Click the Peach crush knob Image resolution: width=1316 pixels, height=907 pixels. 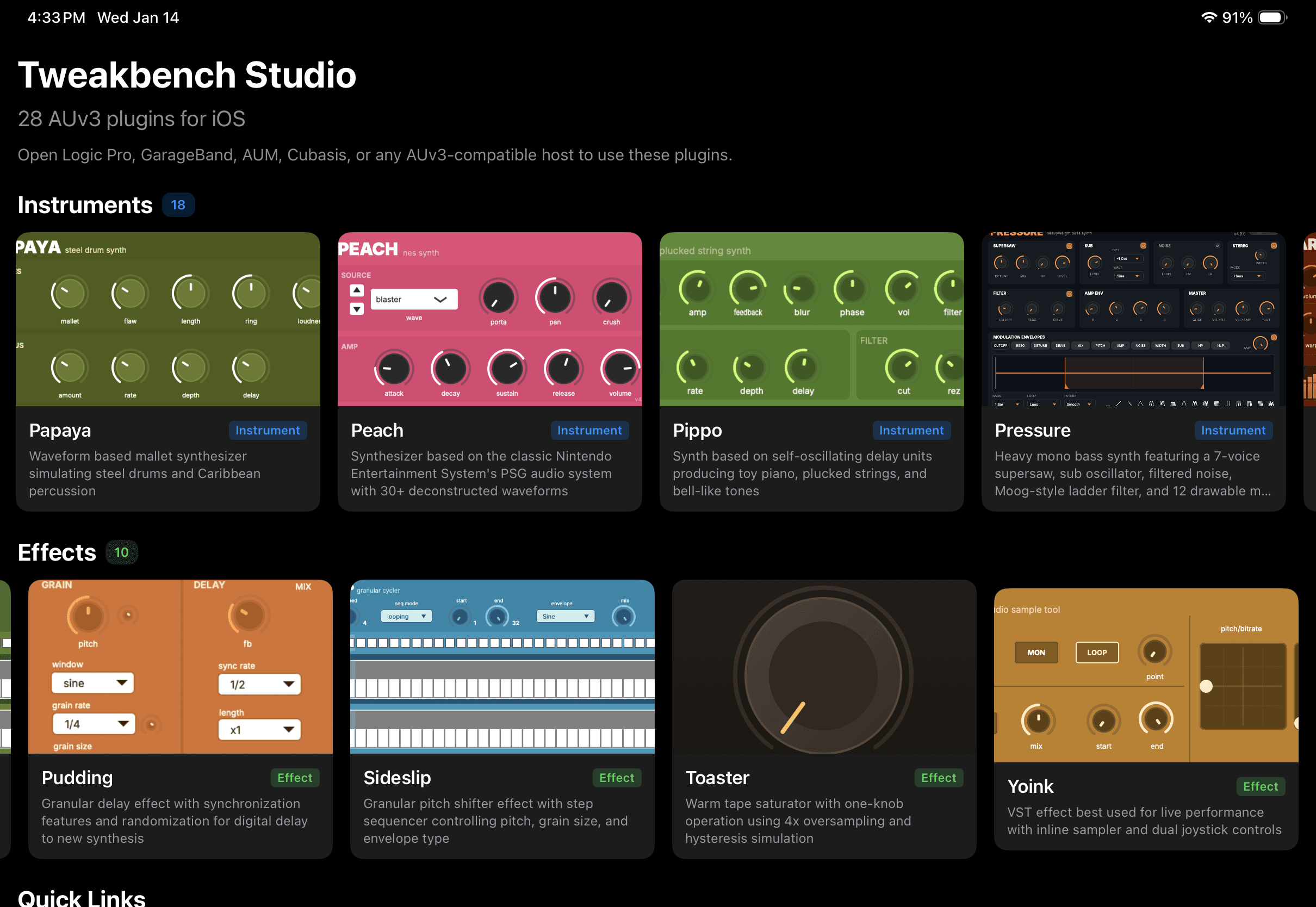click(611, 297)
